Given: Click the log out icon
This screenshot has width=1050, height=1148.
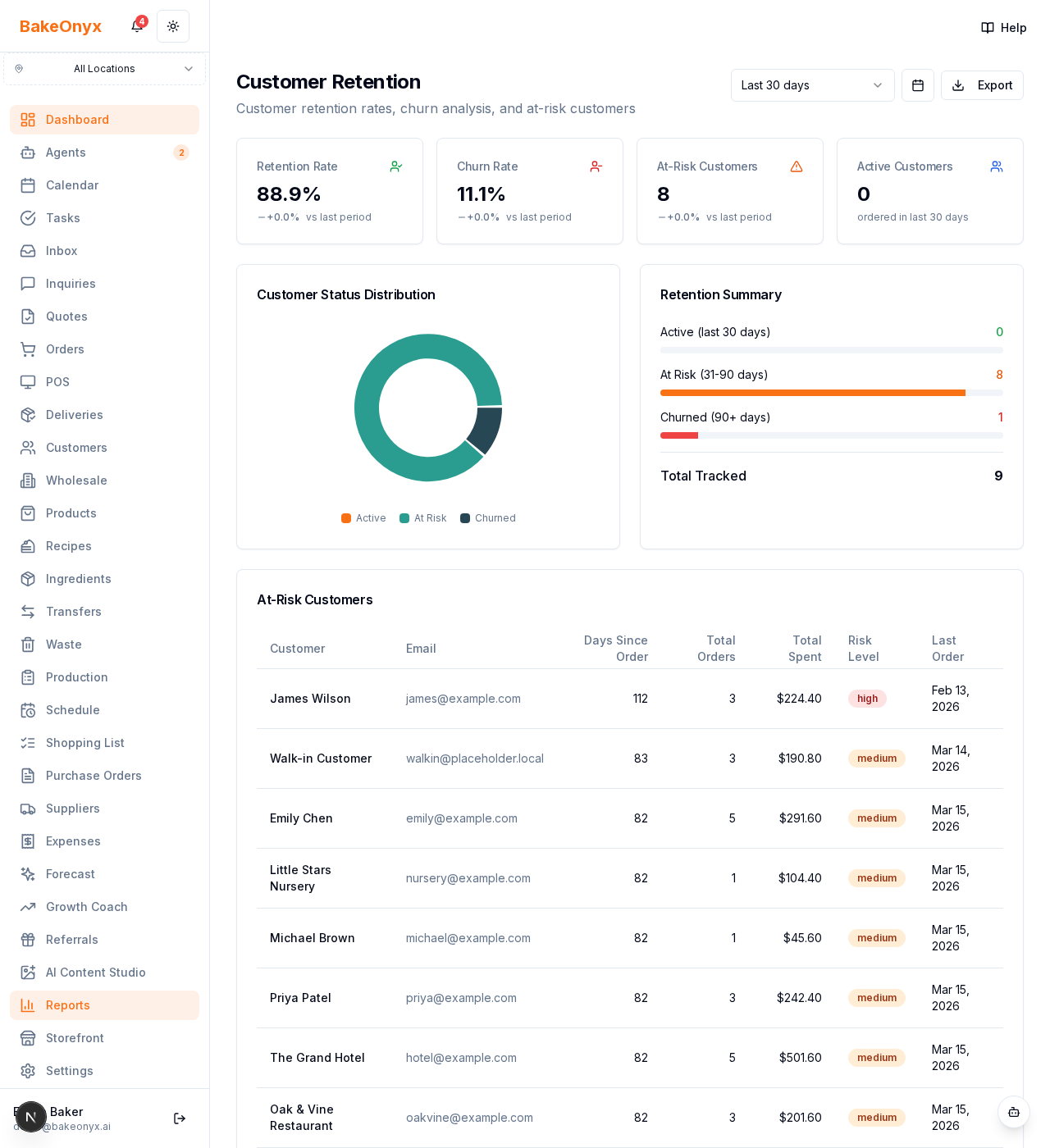Looking at the screenshot, I should tap(180, 1118).
